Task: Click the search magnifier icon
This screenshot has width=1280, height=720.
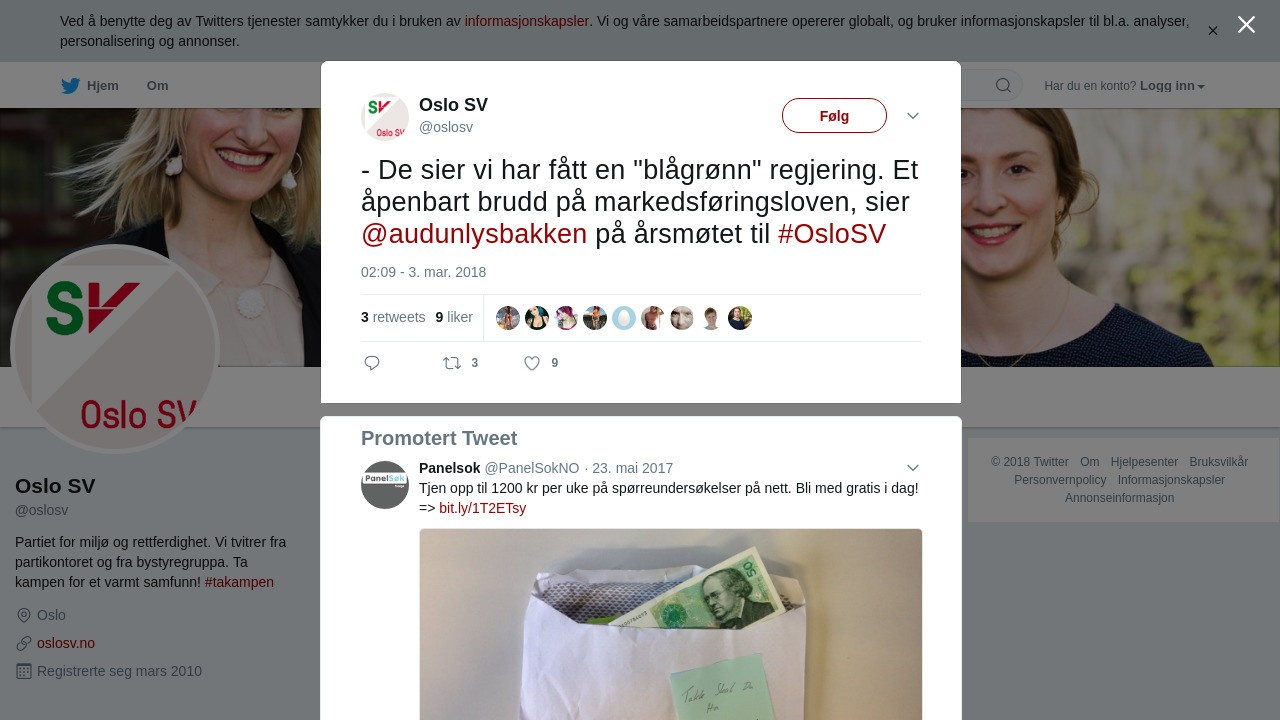Action: (1003, 86)
